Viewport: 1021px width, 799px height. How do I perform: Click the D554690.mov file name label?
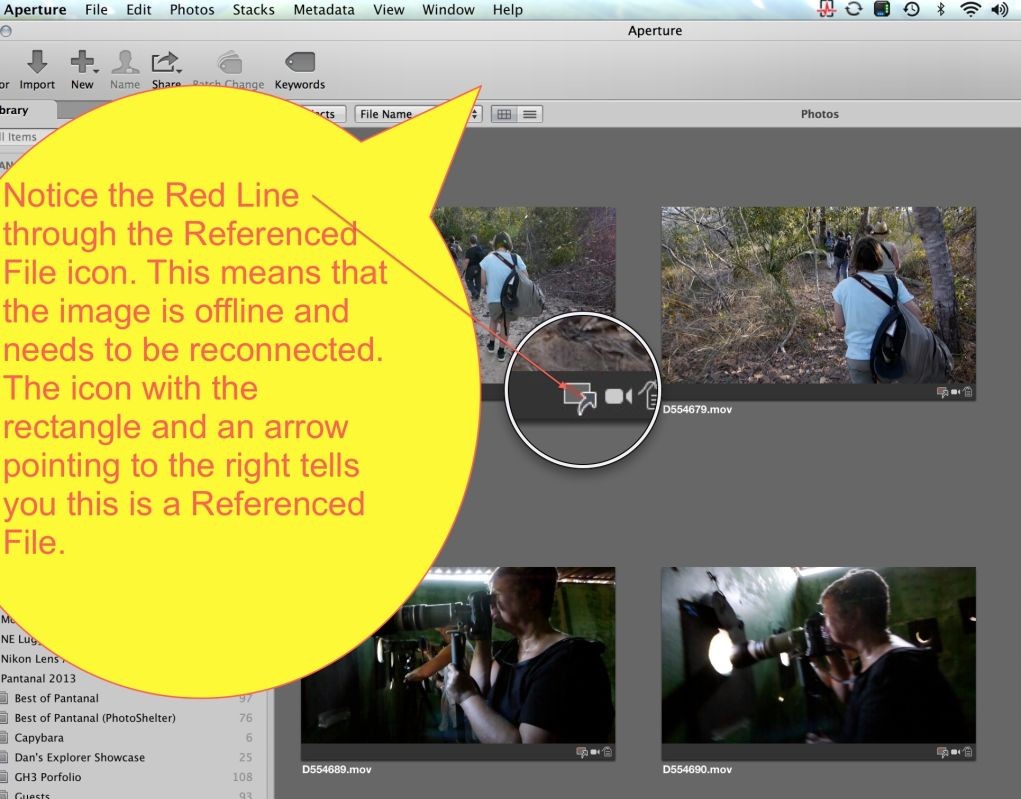coord(697,769)
